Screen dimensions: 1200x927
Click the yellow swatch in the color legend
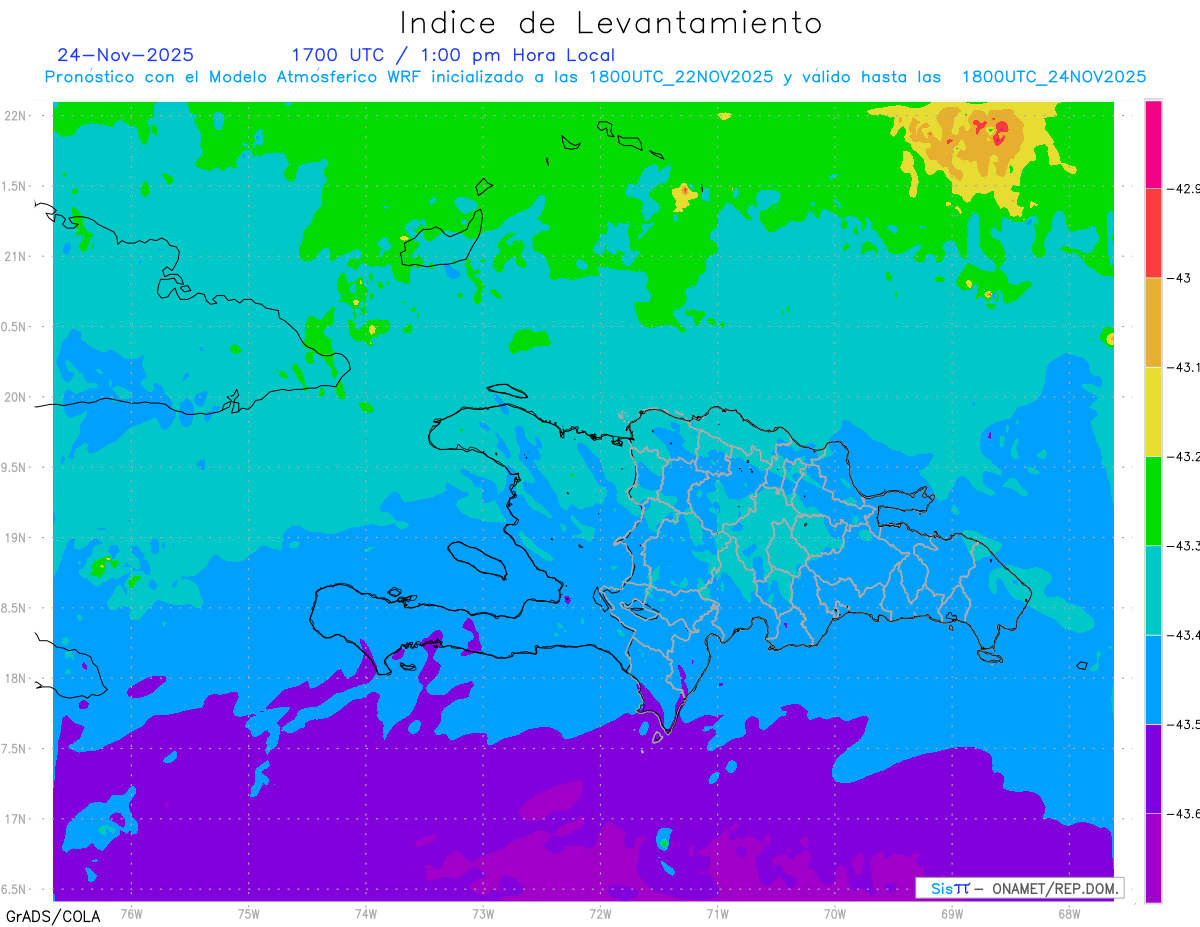click(x=1153, y=411)
